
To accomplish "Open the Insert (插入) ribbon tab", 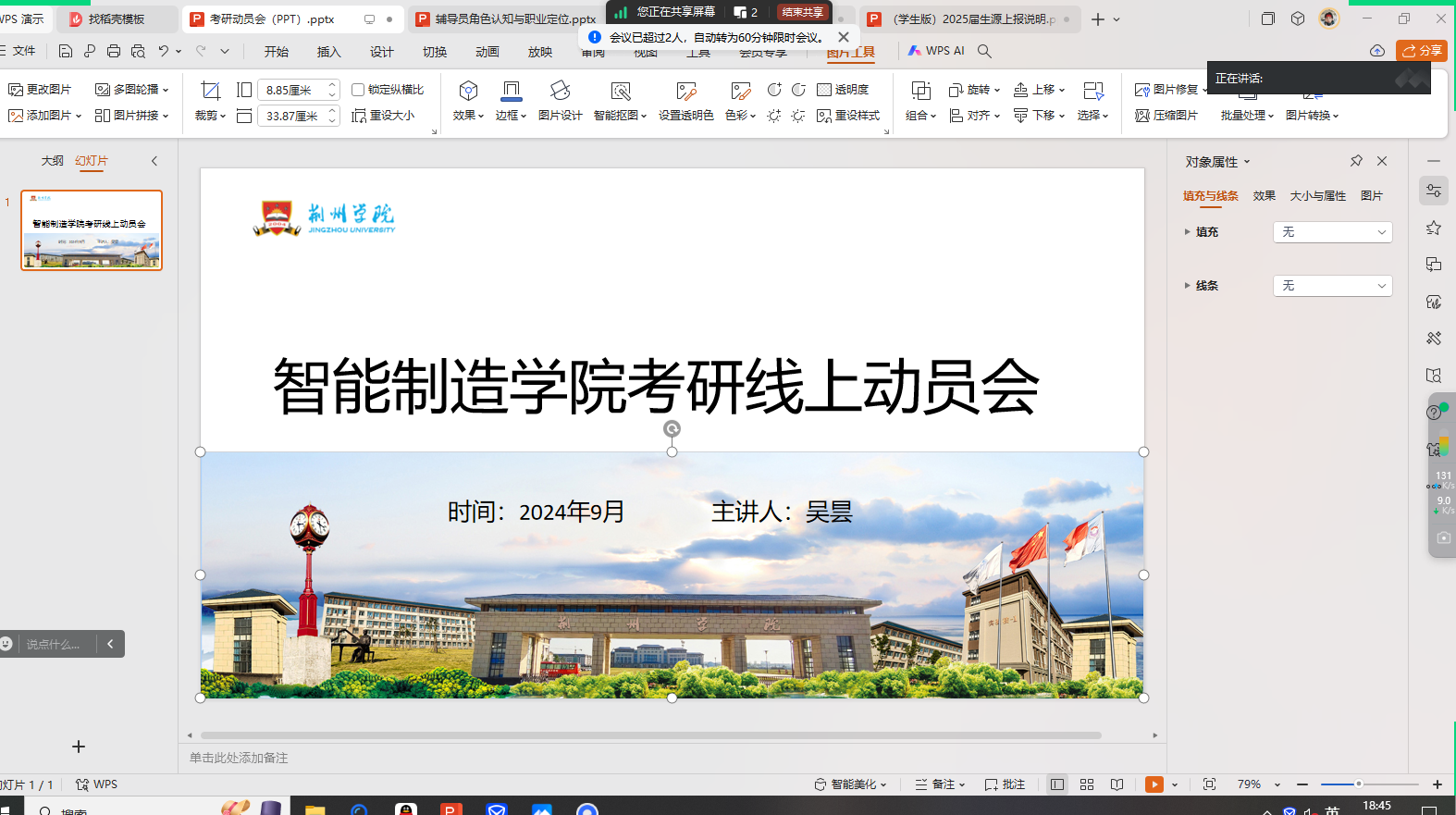I will click(328, 52).
